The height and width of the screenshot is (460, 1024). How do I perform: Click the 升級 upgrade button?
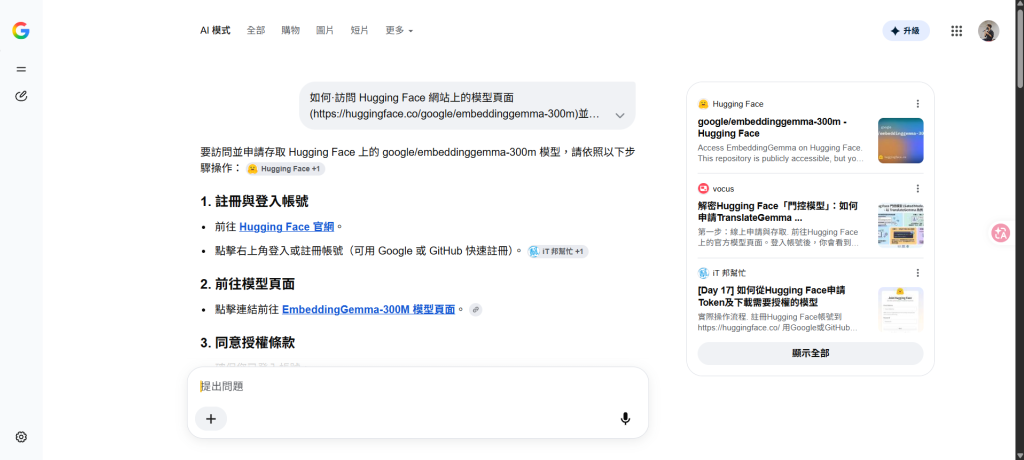click(906, 31)
